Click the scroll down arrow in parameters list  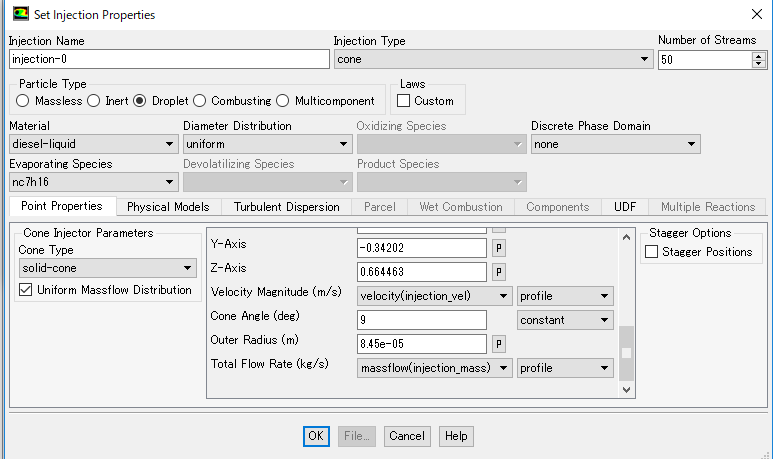pos(627,389)
